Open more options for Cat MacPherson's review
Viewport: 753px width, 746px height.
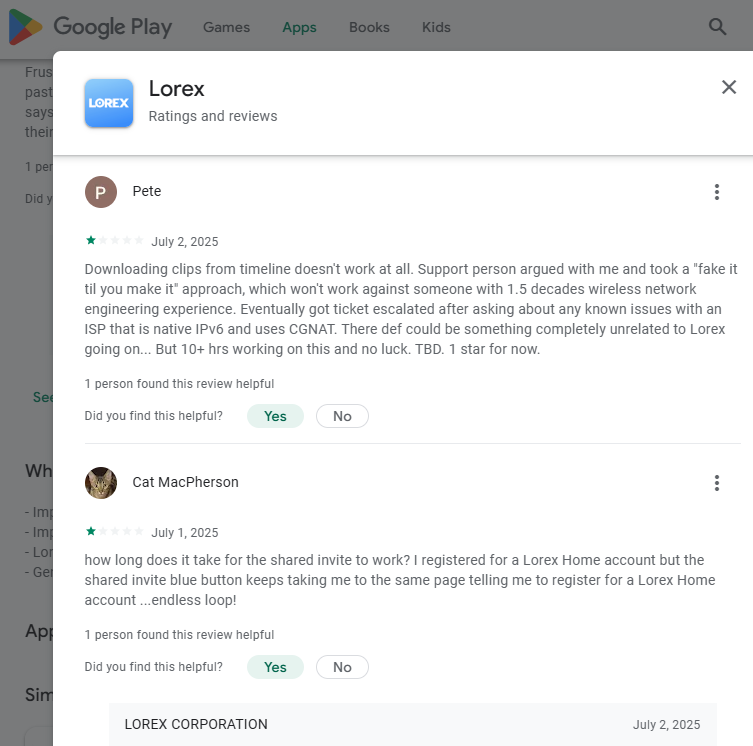point(717,483)
